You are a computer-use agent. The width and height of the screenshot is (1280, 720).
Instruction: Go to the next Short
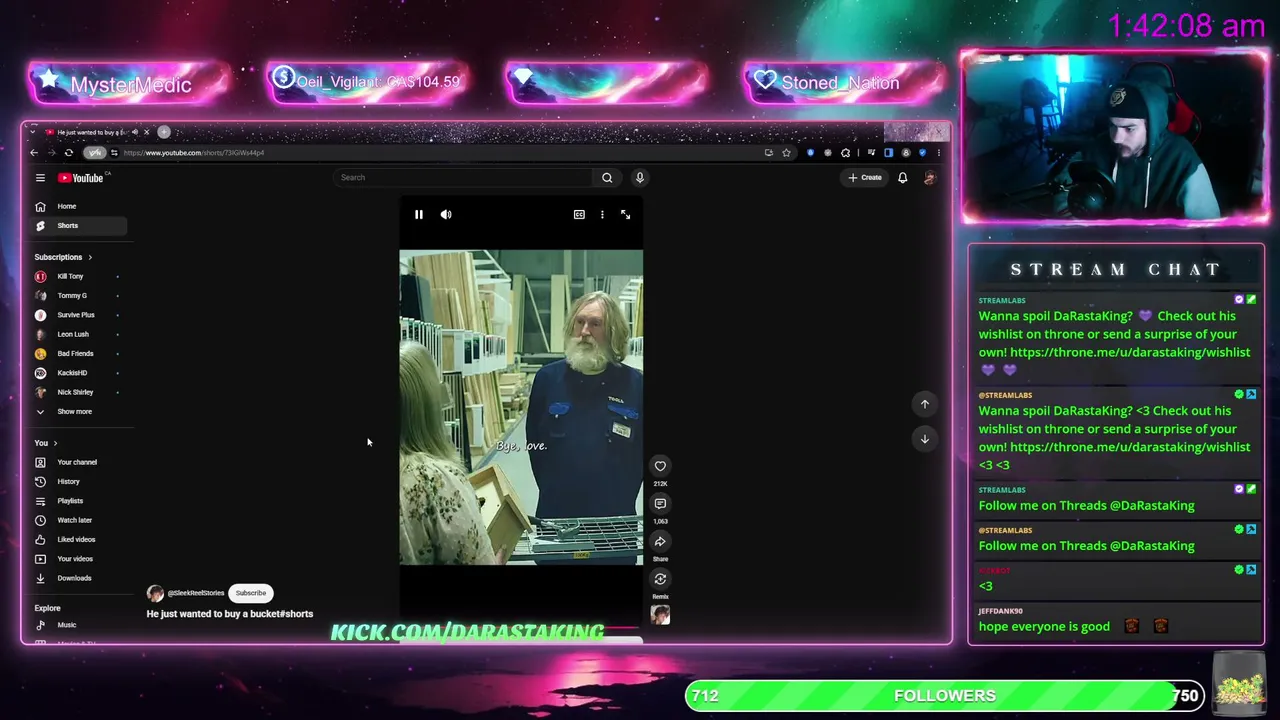click(x=925, y=439)
